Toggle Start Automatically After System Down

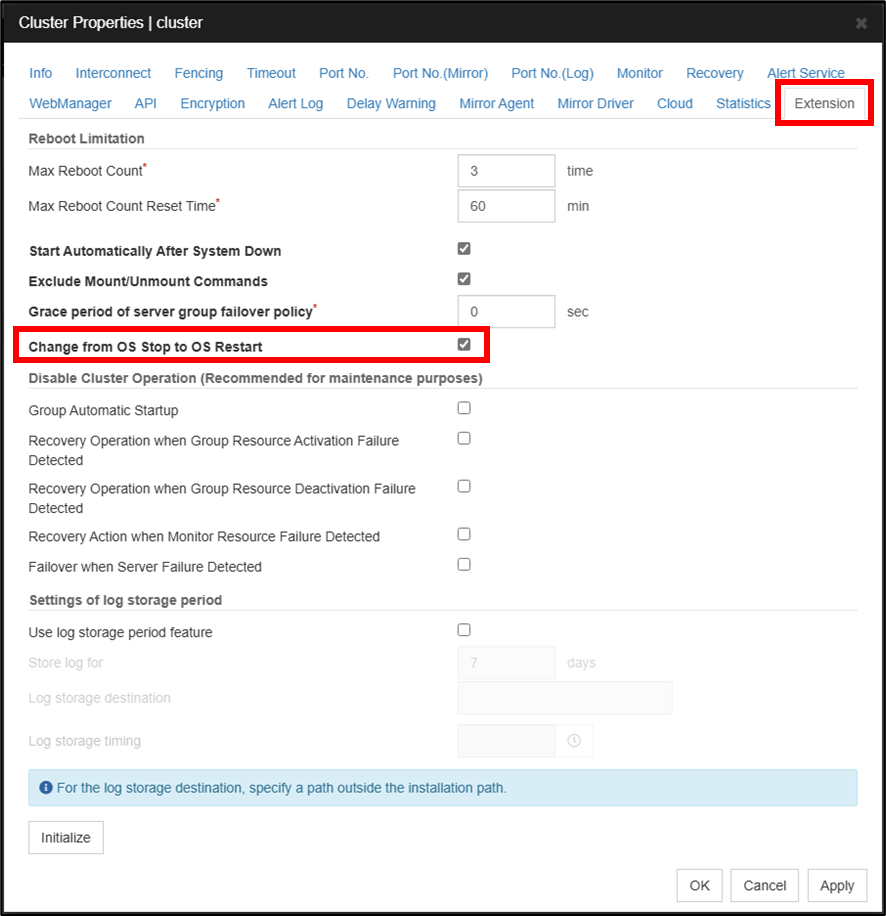464,249
